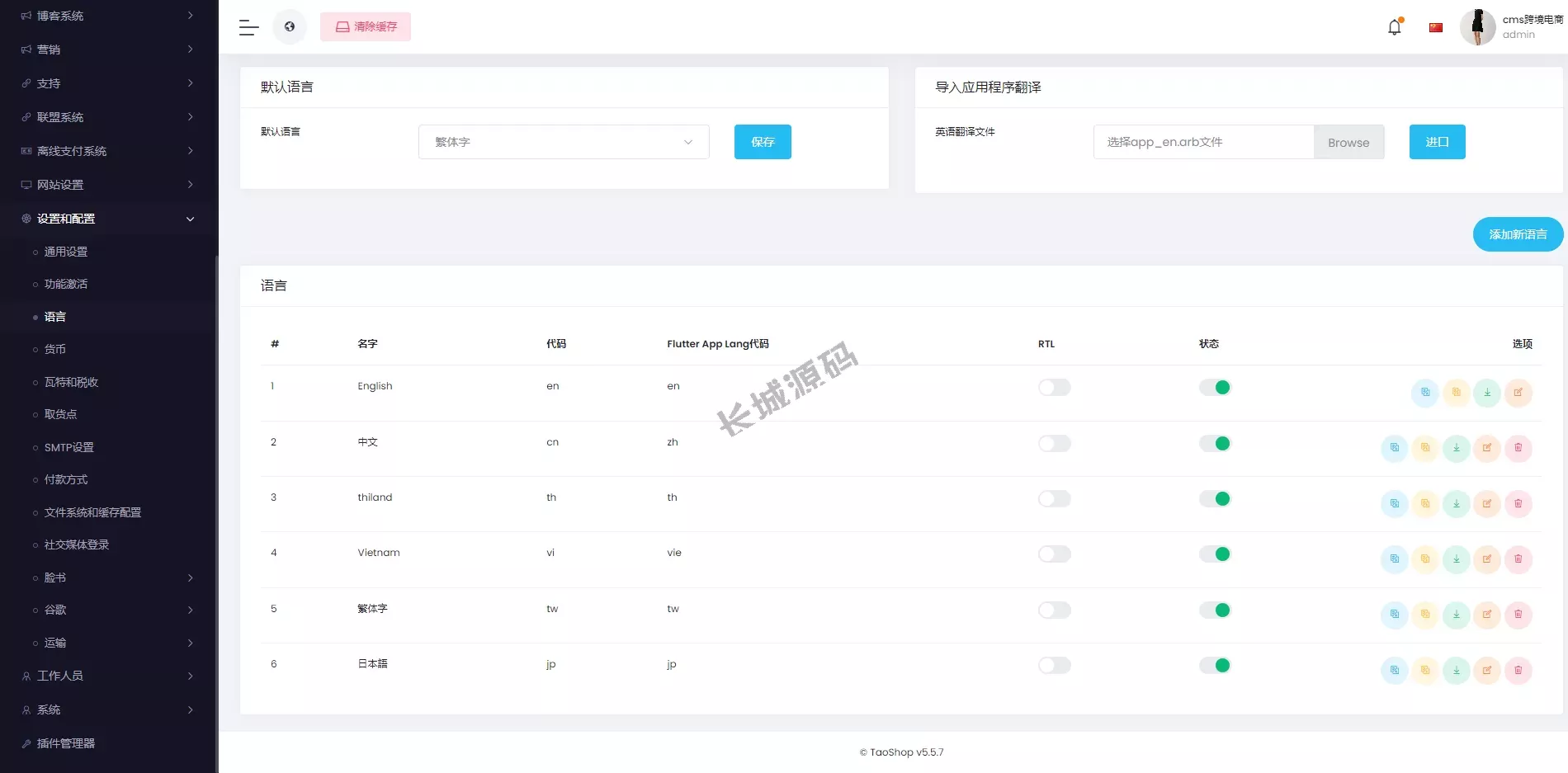
Task: Toggle RTL for thiland
Action: coord(1055,499)
